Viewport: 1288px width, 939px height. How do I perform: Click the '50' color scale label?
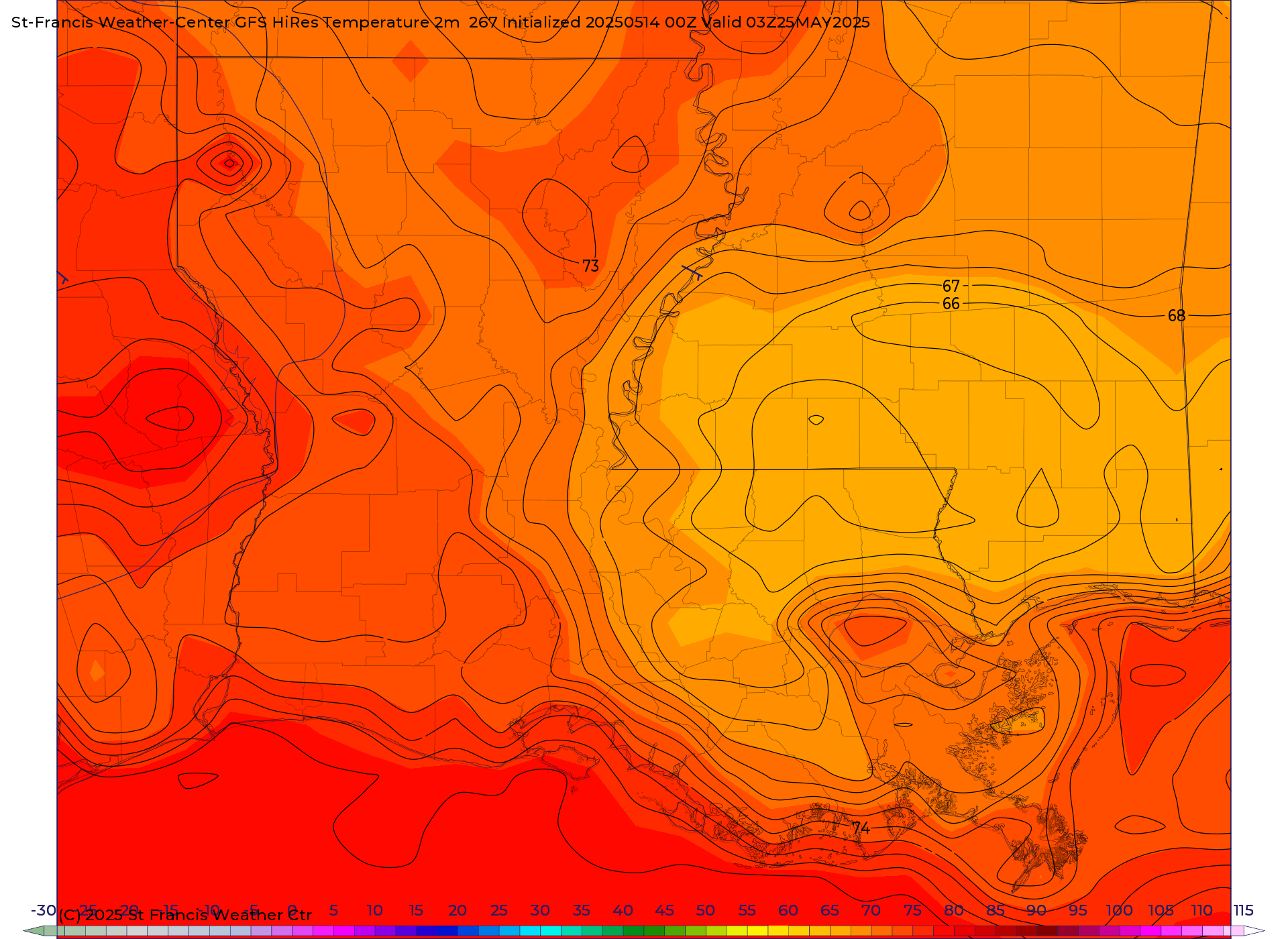706,910
